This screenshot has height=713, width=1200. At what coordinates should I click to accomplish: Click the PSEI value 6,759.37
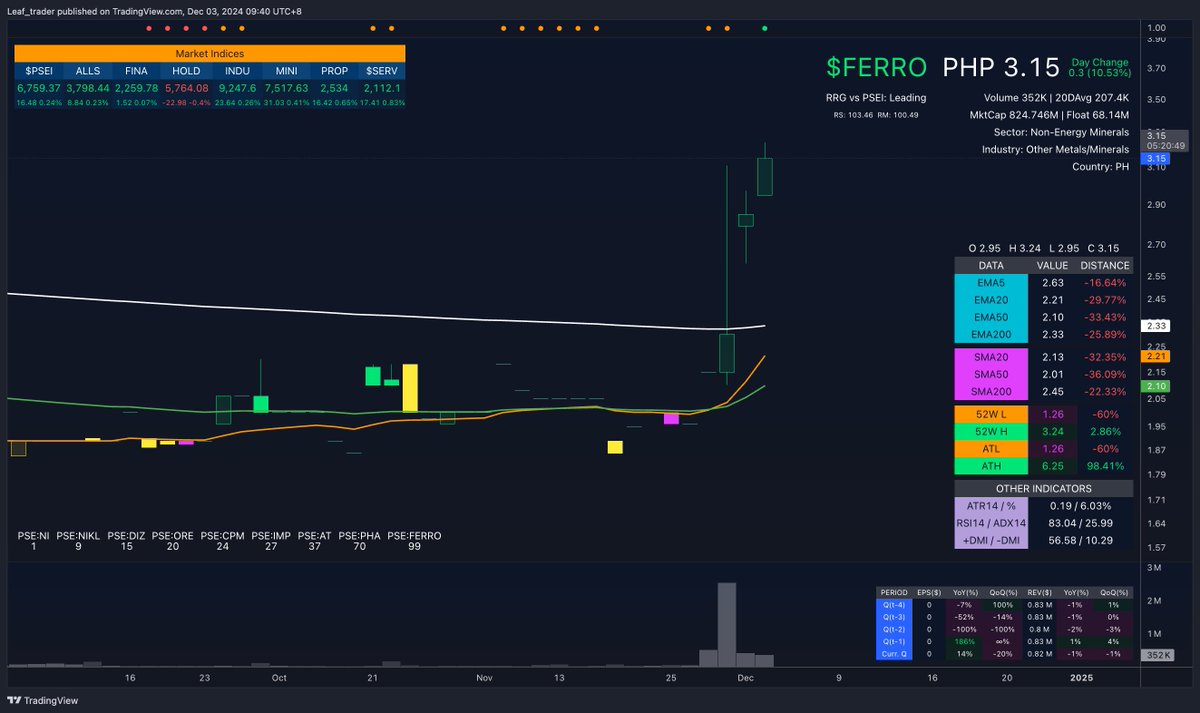pos(39,88)
